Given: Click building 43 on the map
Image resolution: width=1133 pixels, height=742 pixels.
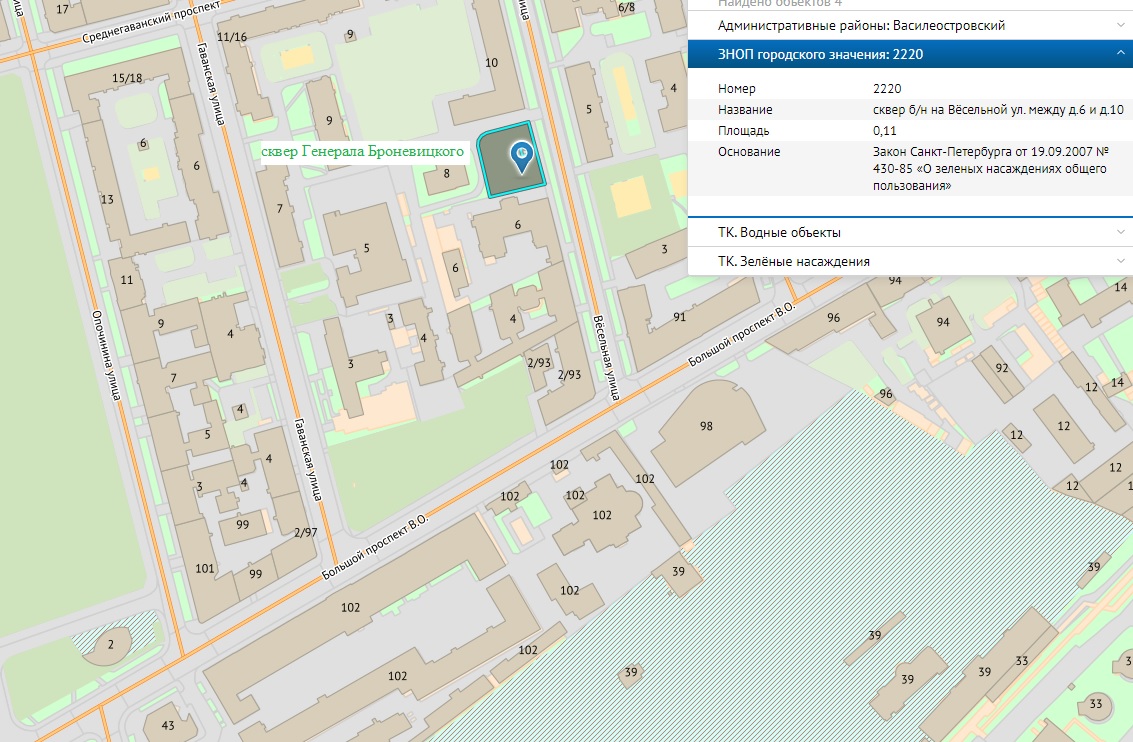Looking at the screenshot, I should pos(167,725).
